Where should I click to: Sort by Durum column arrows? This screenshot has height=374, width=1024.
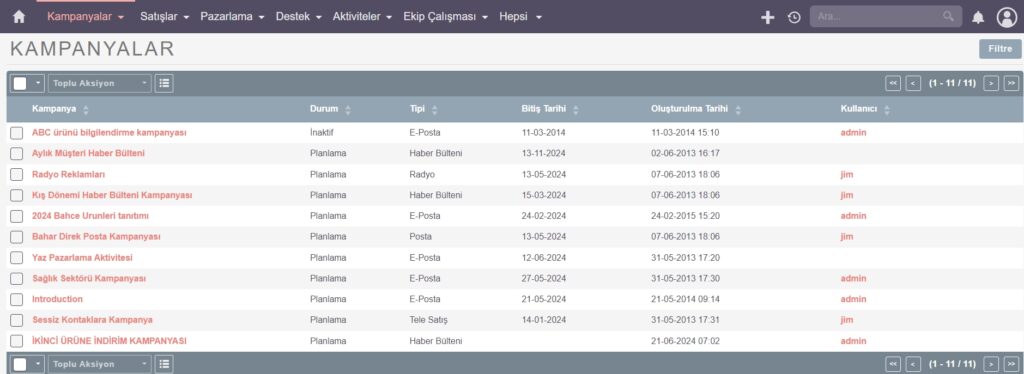[x=347, y=110]
